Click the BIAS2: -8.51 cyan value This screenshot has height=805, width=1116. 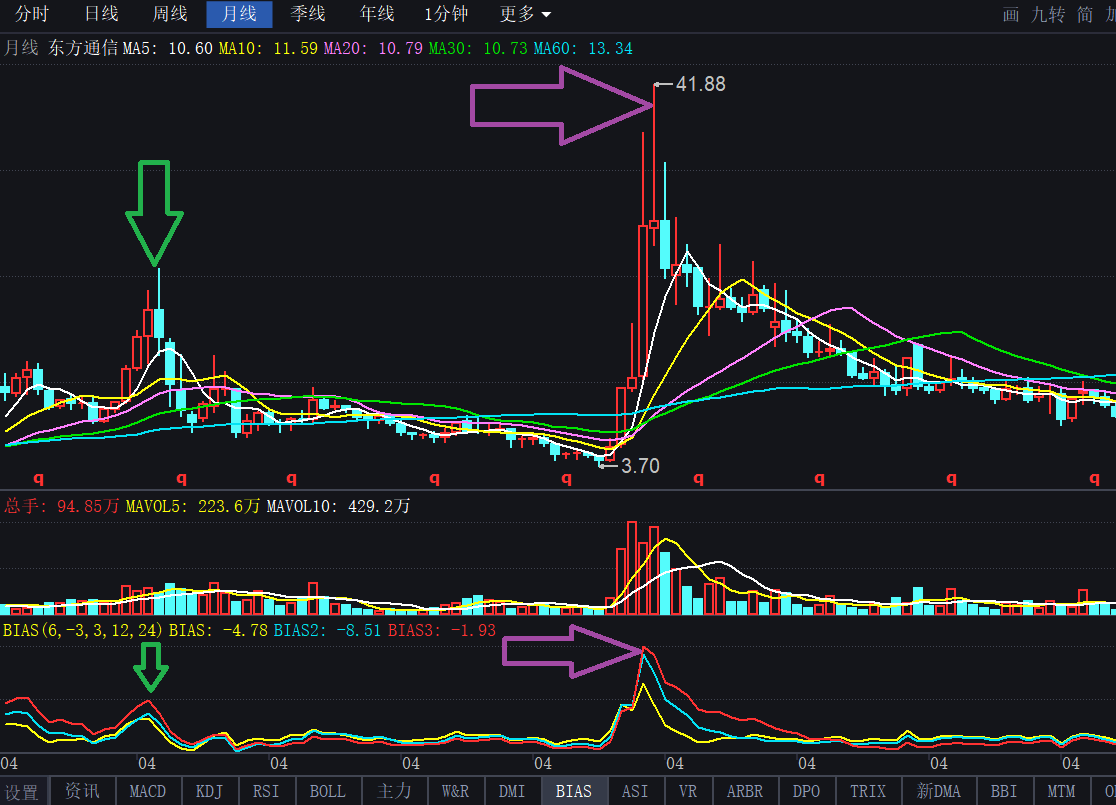pos(327,631)
